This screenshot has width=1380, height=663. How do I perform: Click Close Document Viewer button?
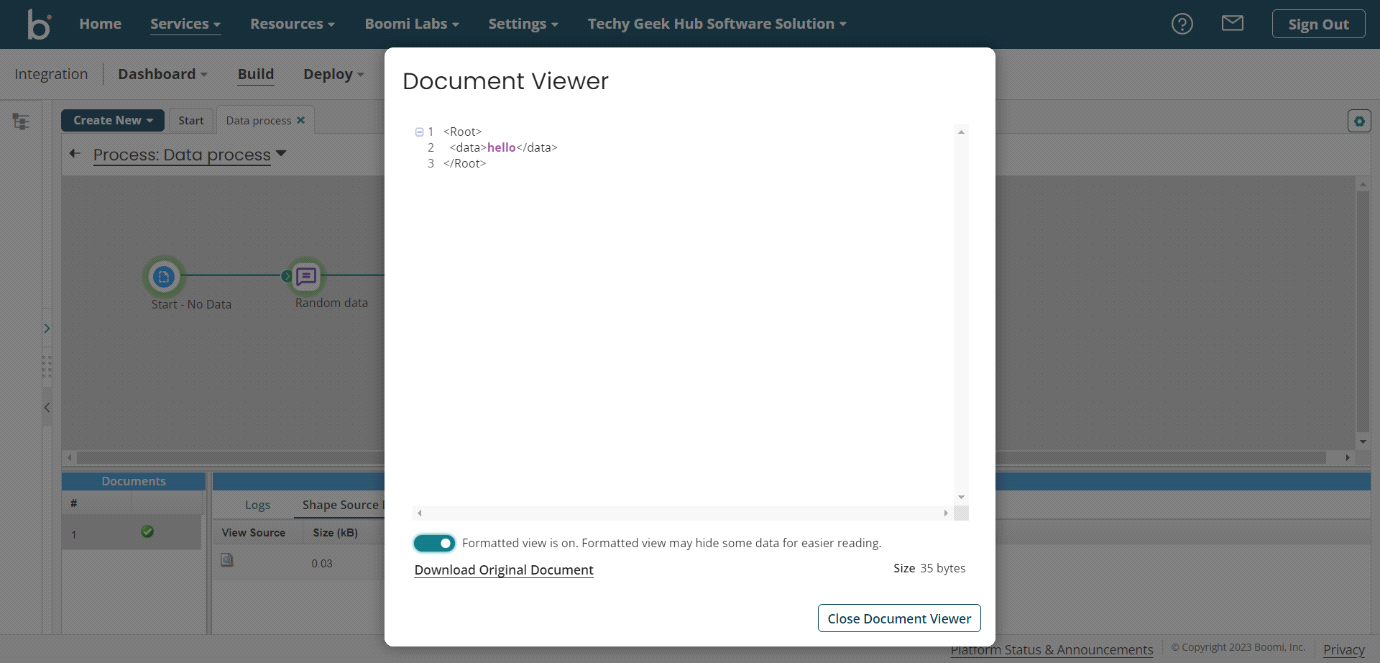pyautogui.click(x=899, y=618)
